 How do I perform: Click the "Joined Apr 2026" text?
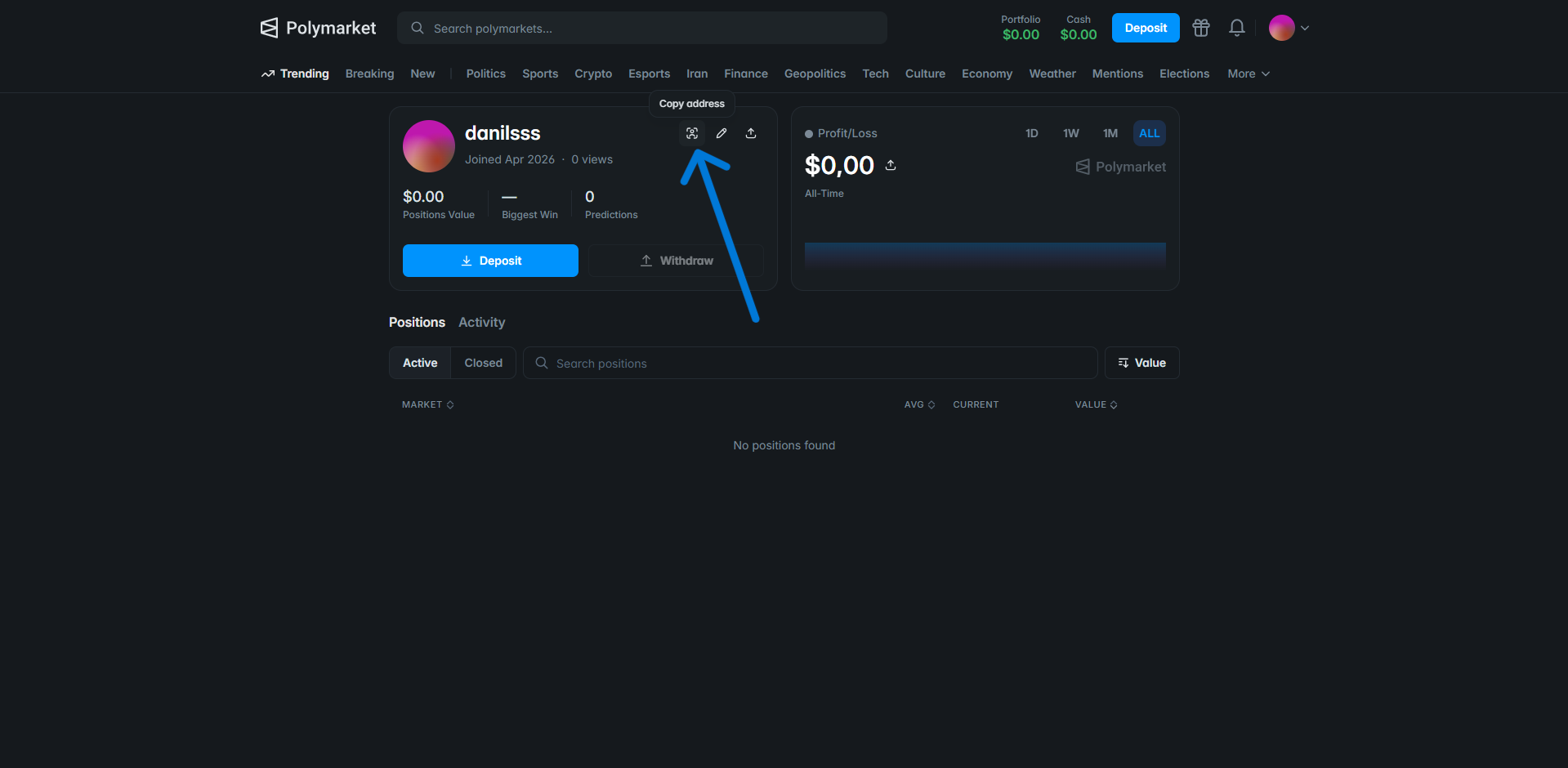tap(510, 159)
